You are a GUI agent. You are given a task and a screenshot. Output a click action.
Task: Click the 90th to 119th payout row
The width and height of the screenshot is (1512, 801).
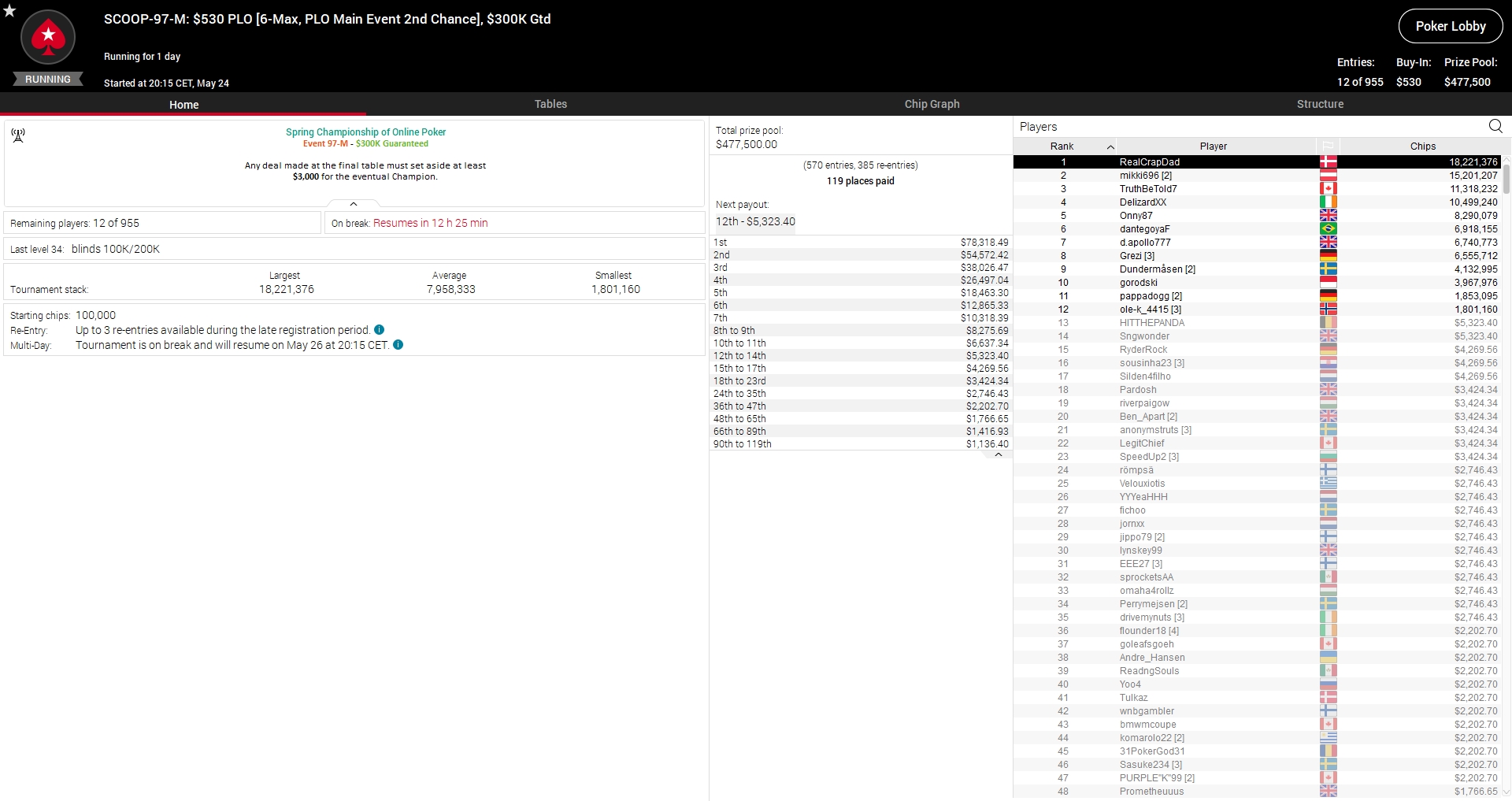coord(861,444)
